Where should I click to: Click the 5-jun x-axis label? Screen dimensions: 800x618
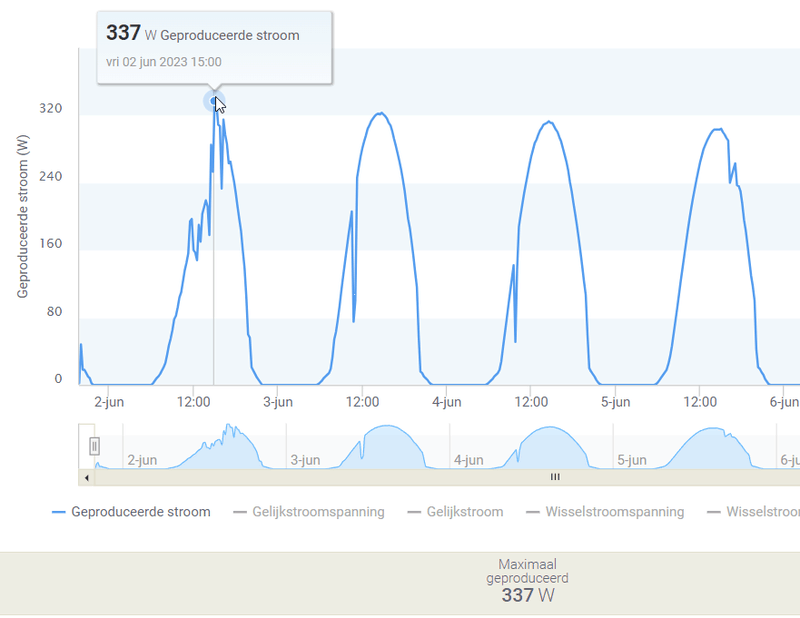pos(615,402)
